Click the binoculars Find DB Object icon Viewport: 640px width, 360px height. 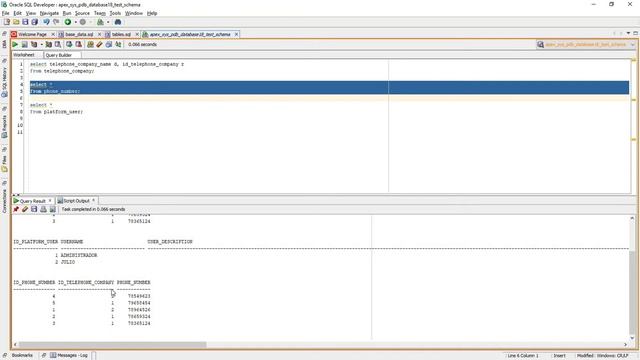118,22
